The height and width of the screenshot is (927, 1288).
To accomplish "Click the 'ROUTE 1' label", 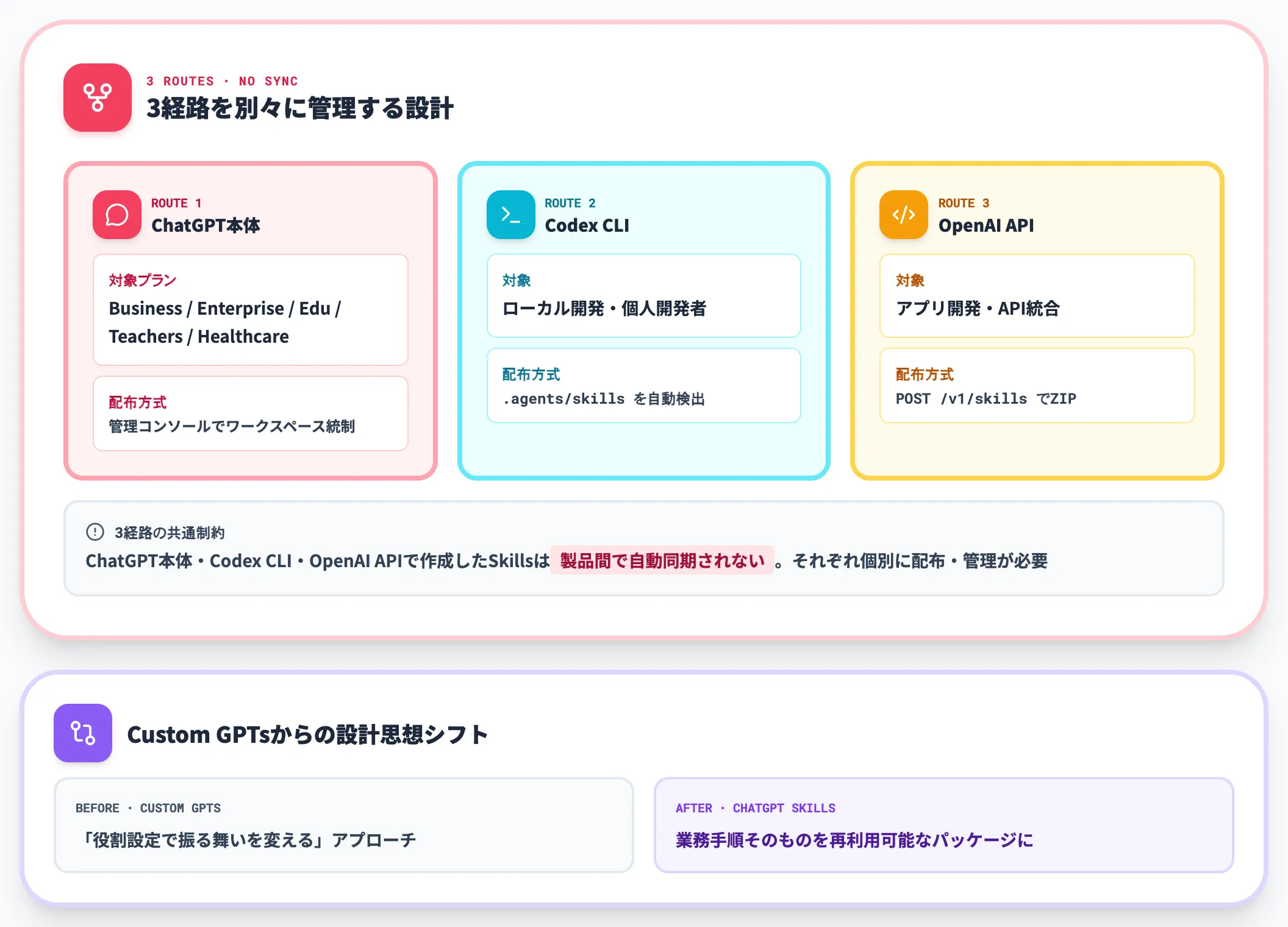I will 176,203.
